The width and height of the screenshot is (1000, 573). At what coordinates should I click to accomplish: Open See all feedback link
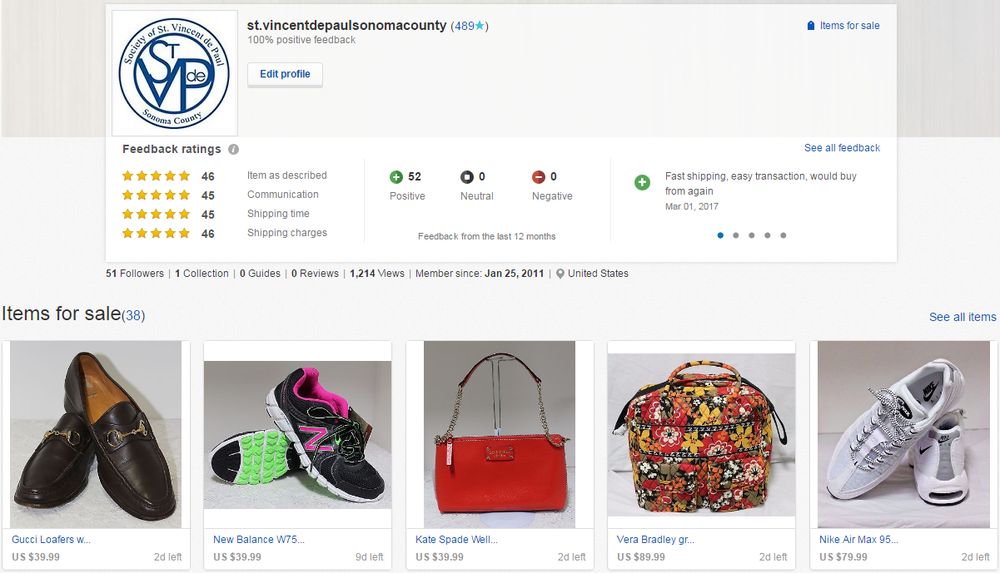point(842,147)
